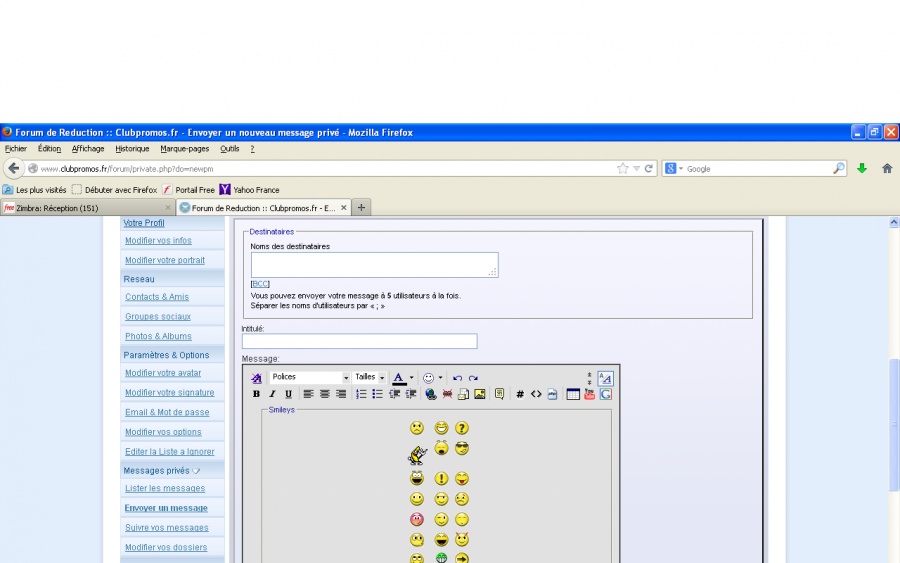
Task: Click the italic formatting button
Action: click(272, 394)
